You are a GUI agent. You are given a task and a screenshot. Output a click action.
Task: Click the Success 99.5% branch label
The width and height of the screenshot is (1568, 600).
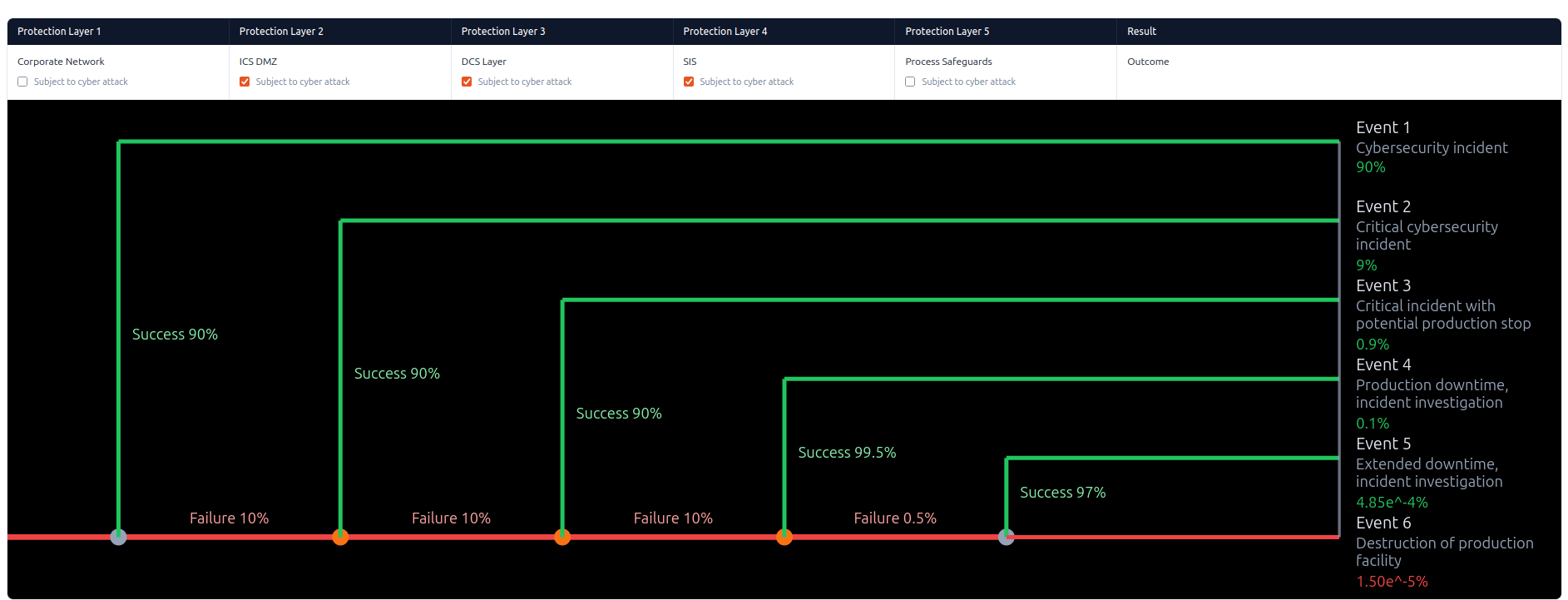[x=847, y=453]
